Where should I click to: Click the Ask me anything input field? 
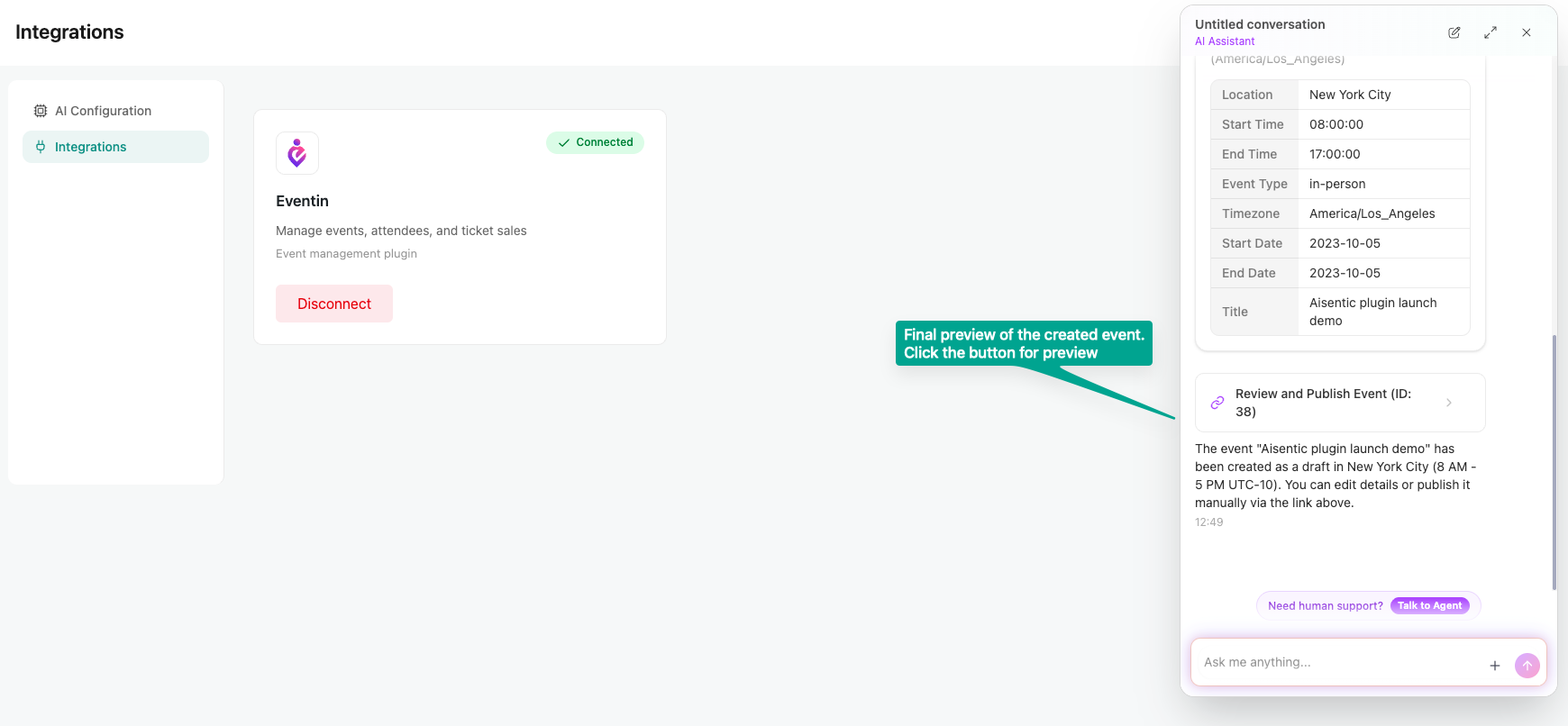coord(1338,662)
